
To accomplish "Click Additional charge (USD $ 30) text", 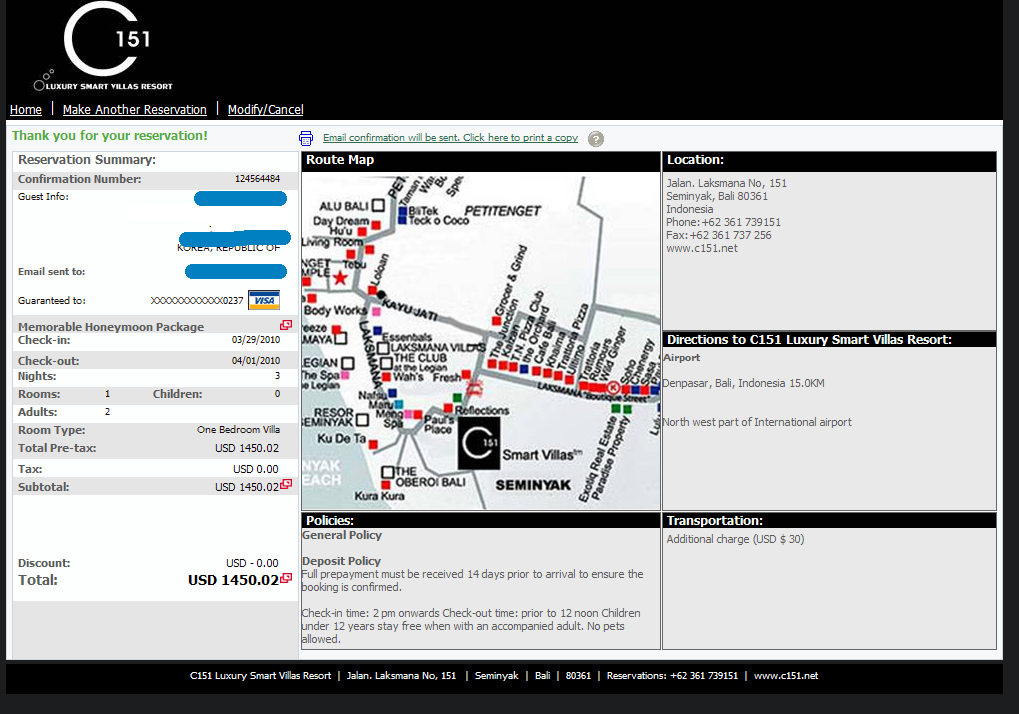I will 735,539.
